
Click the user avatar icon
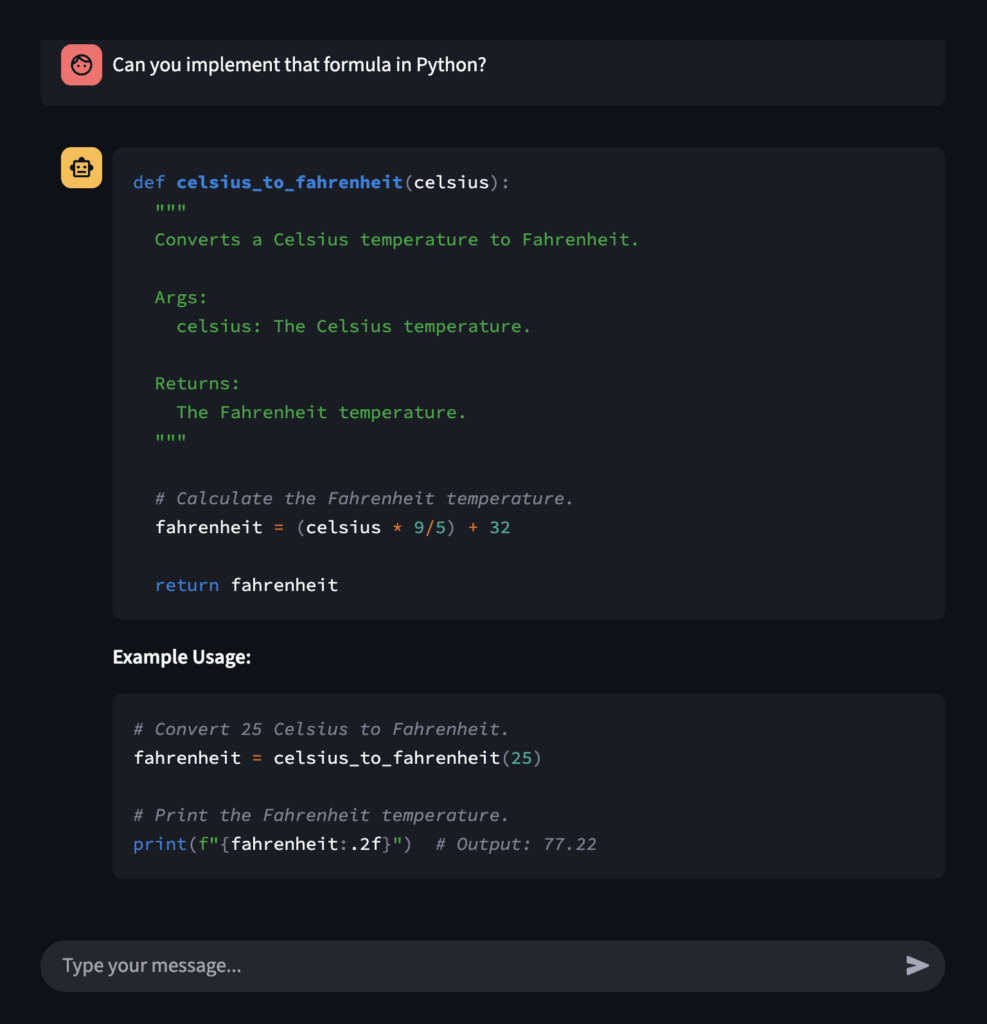81,65
